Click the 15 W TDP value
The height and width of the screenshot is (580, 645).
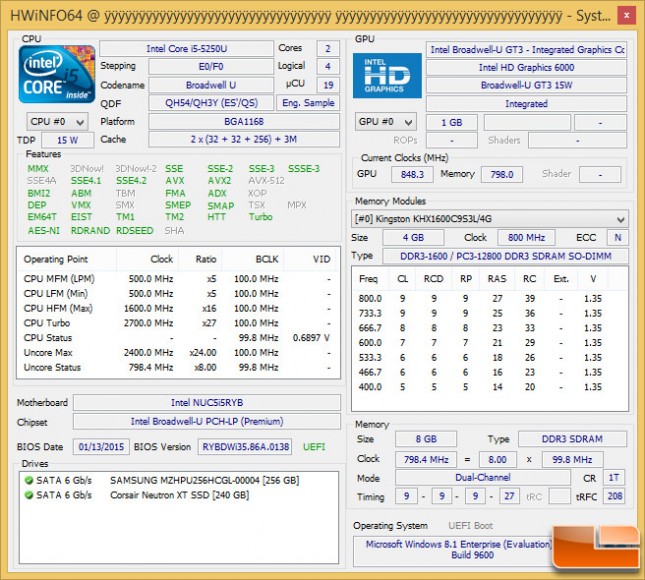67,140
